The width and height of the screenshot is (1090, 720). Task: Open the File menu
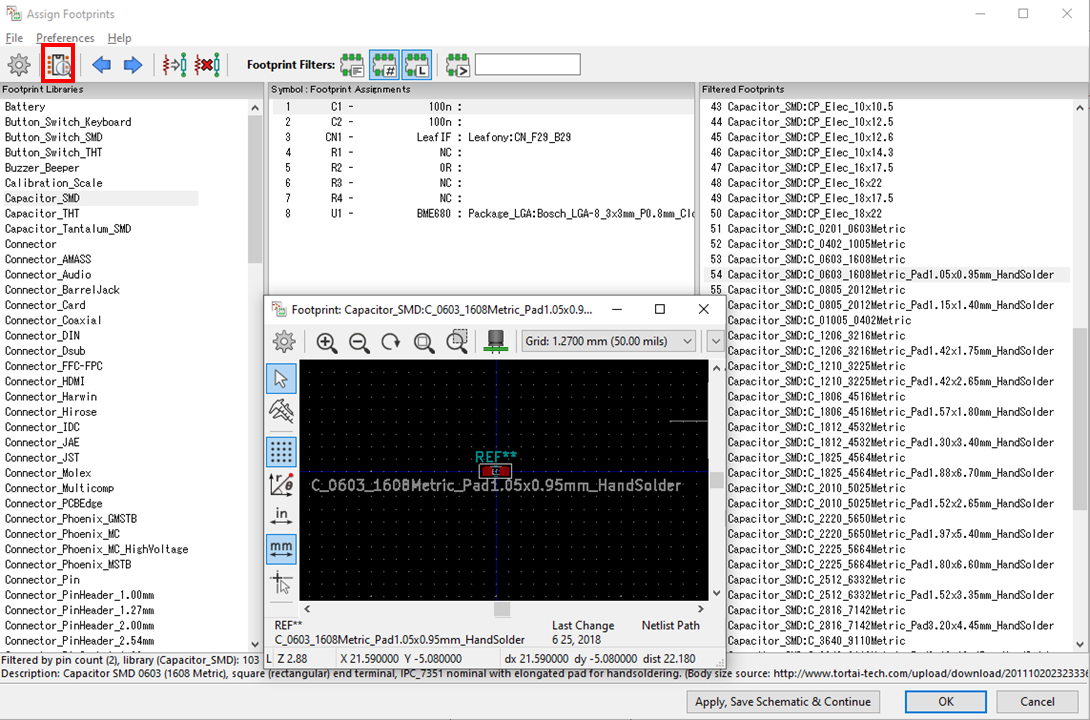click(14, 38)
